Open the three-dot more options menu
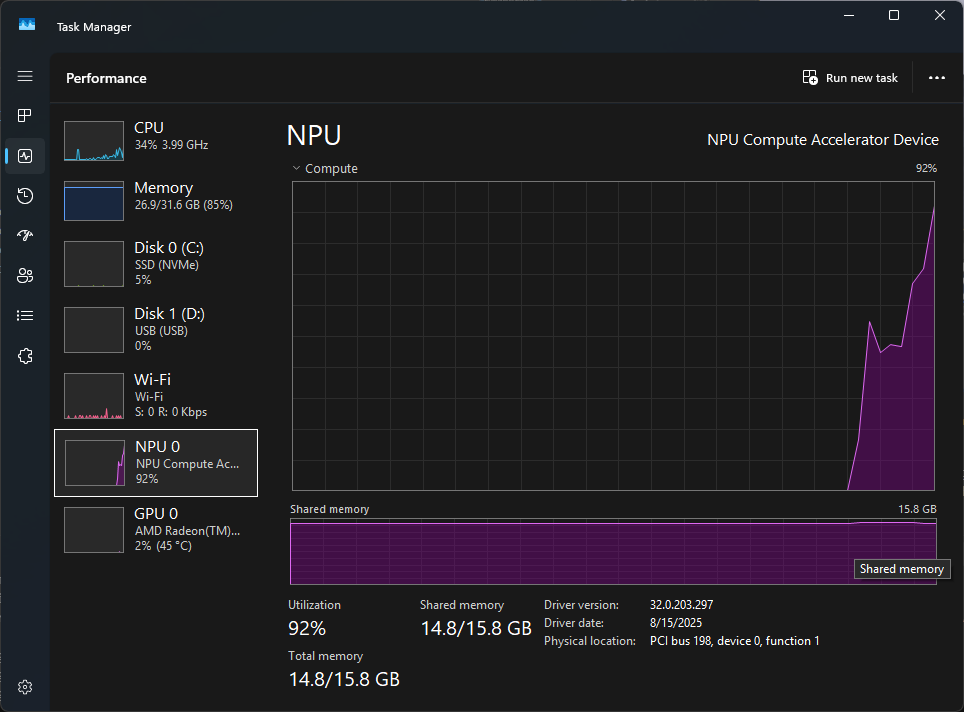The height and width of the screenshot is (712, 964). coord(936,78)
